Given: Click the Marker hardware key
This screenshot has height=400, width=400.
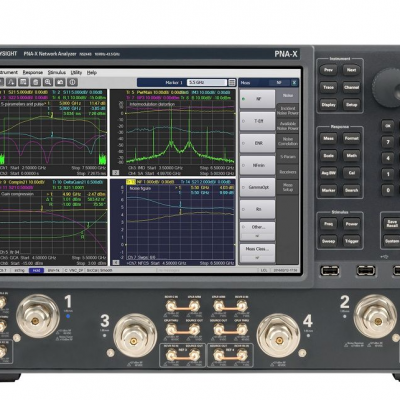Looking at the screenshot, I should click(x=328, y=191).
